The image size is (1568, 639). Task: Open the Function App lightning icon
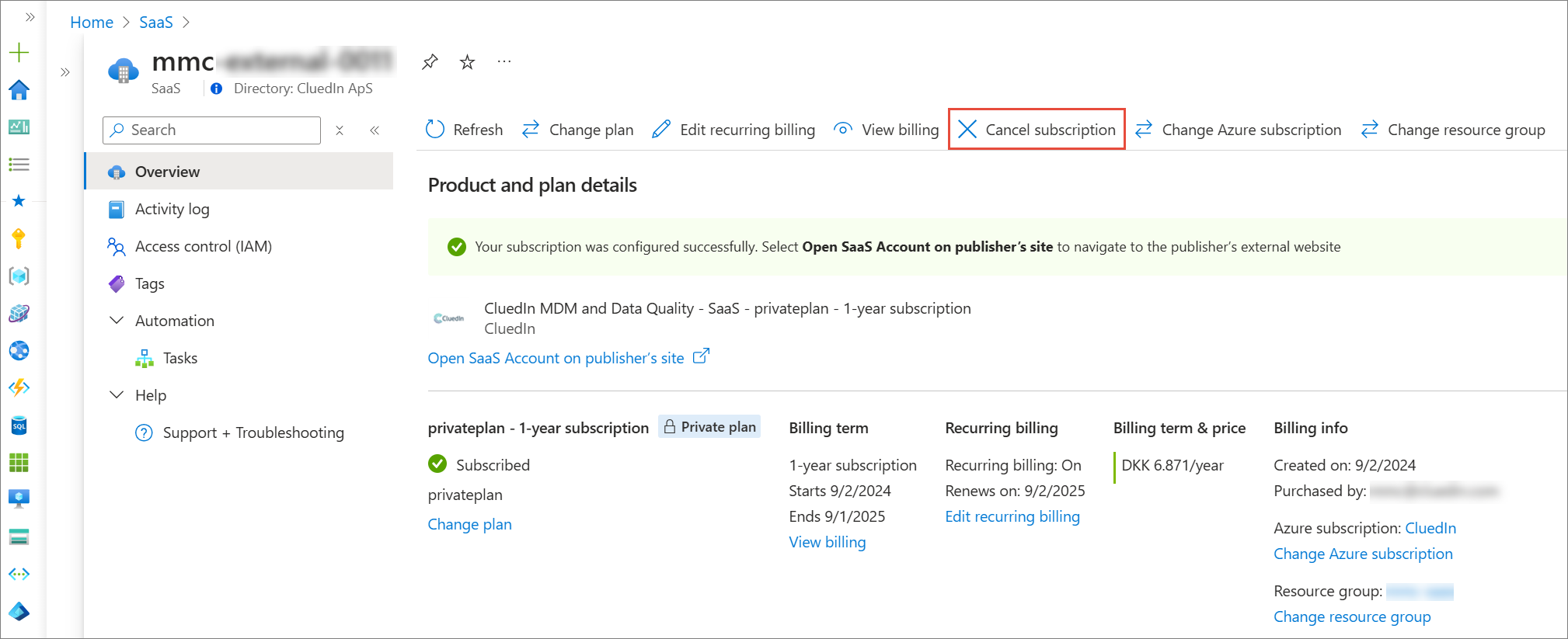(x=19, y=387)
